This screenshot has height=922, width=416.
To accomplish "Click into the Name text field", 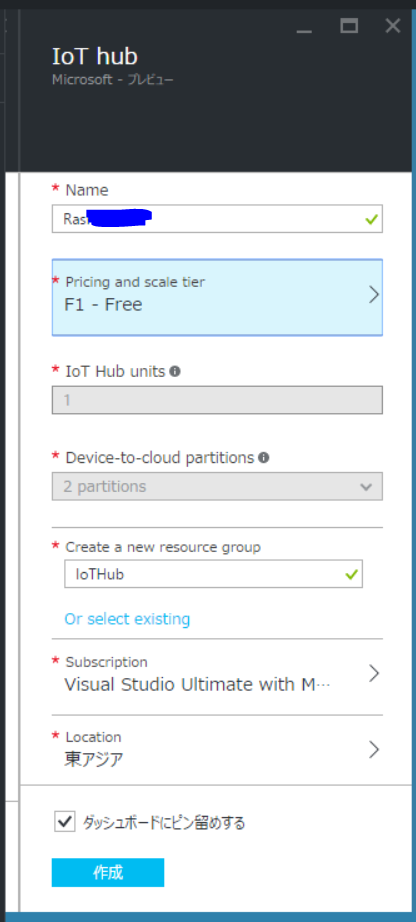I will pyautogui.click(x=217, y=219).
